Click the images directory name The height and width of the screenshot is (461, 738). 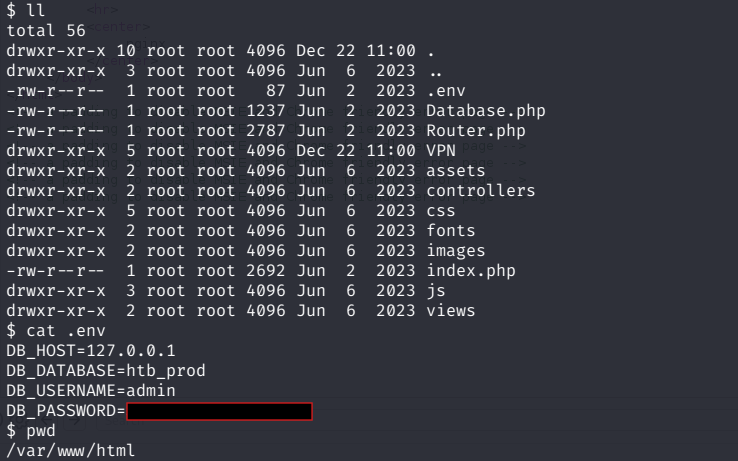click(455, 250)
